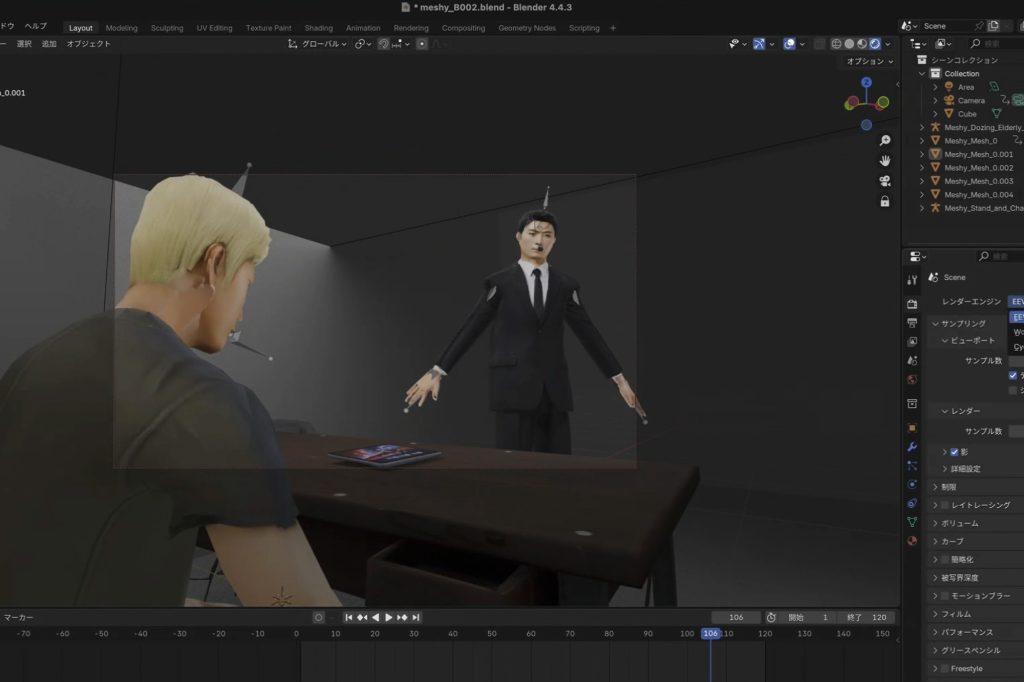
Task: Switch to the Shading workspace tab
Action: coord(318,28)
